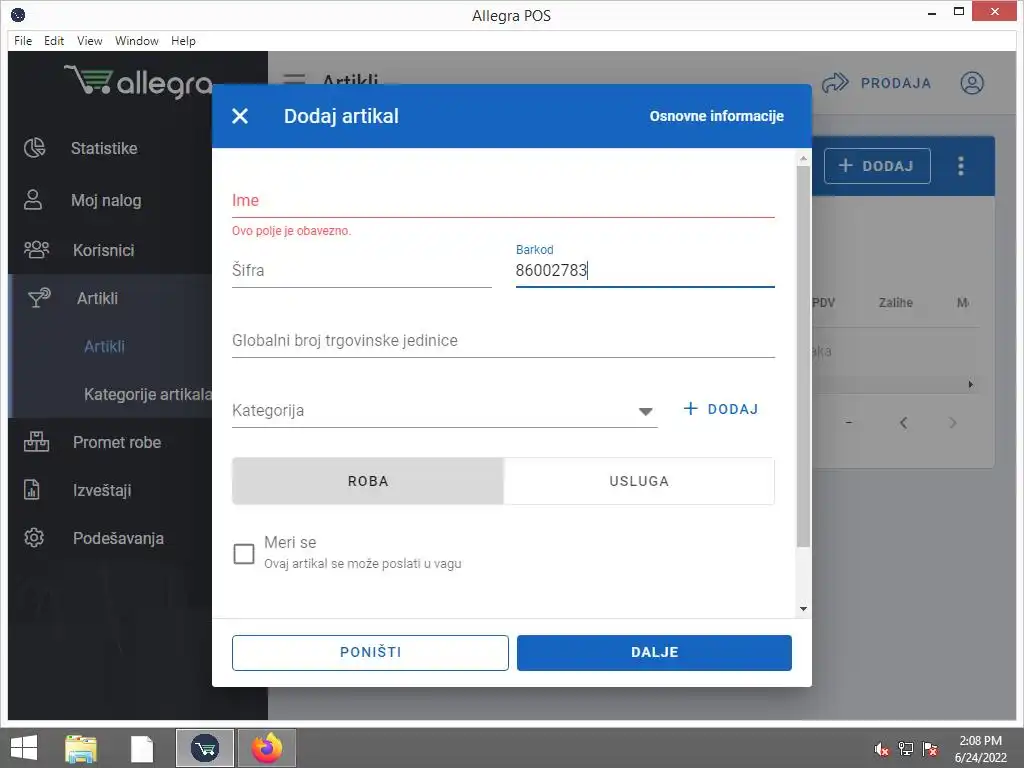Click Globalni broj trgovinske jedinice field
This screenshot has height=768, width=1024.
503,340
